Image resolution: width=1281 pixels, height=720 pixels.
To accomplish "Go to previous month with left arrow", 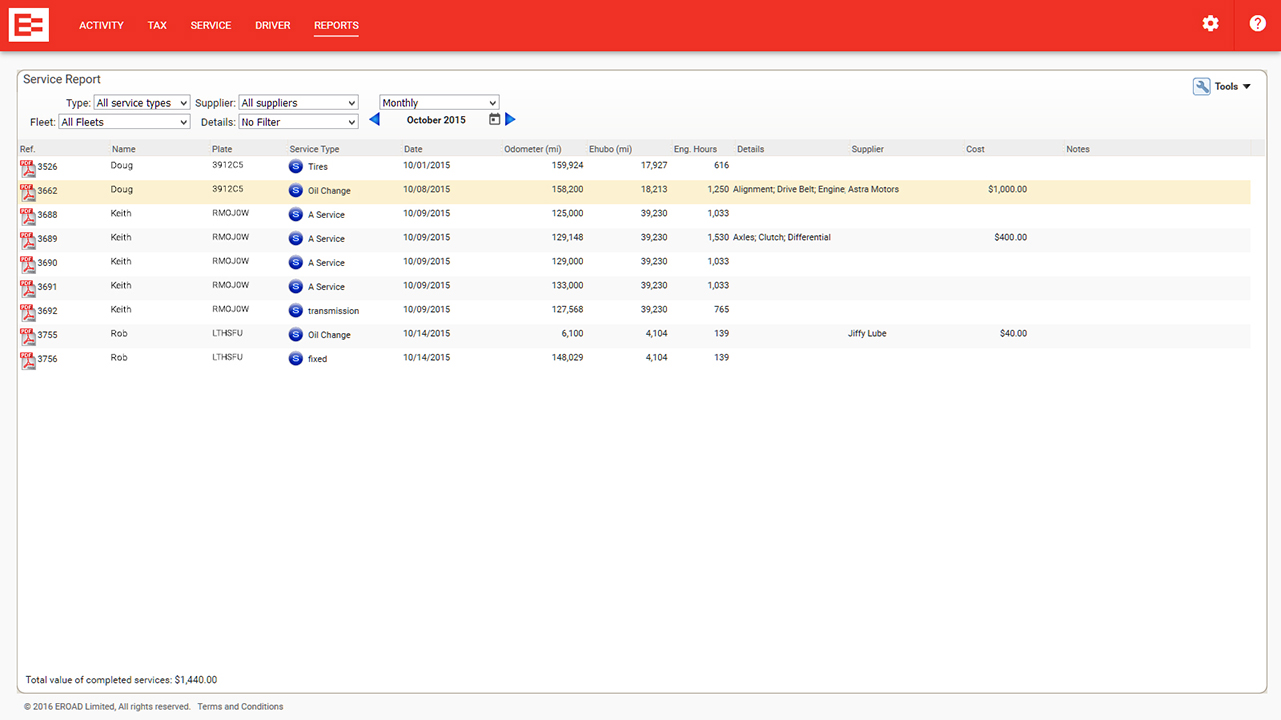I will pyautogui.click(x=375, y=120).
